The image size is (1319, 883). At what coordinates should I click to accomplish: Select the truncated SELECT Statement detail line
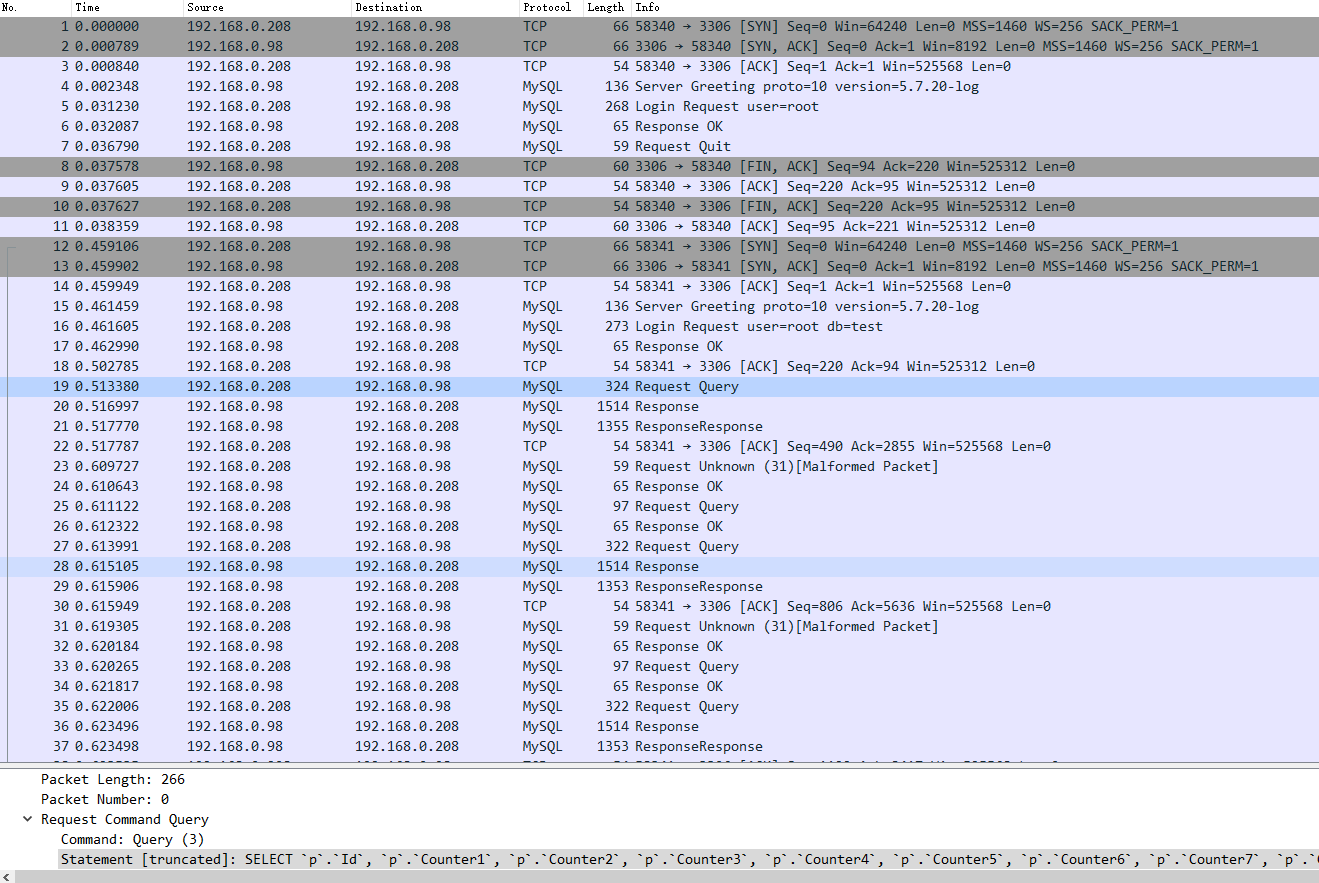[x=689, y=859]
